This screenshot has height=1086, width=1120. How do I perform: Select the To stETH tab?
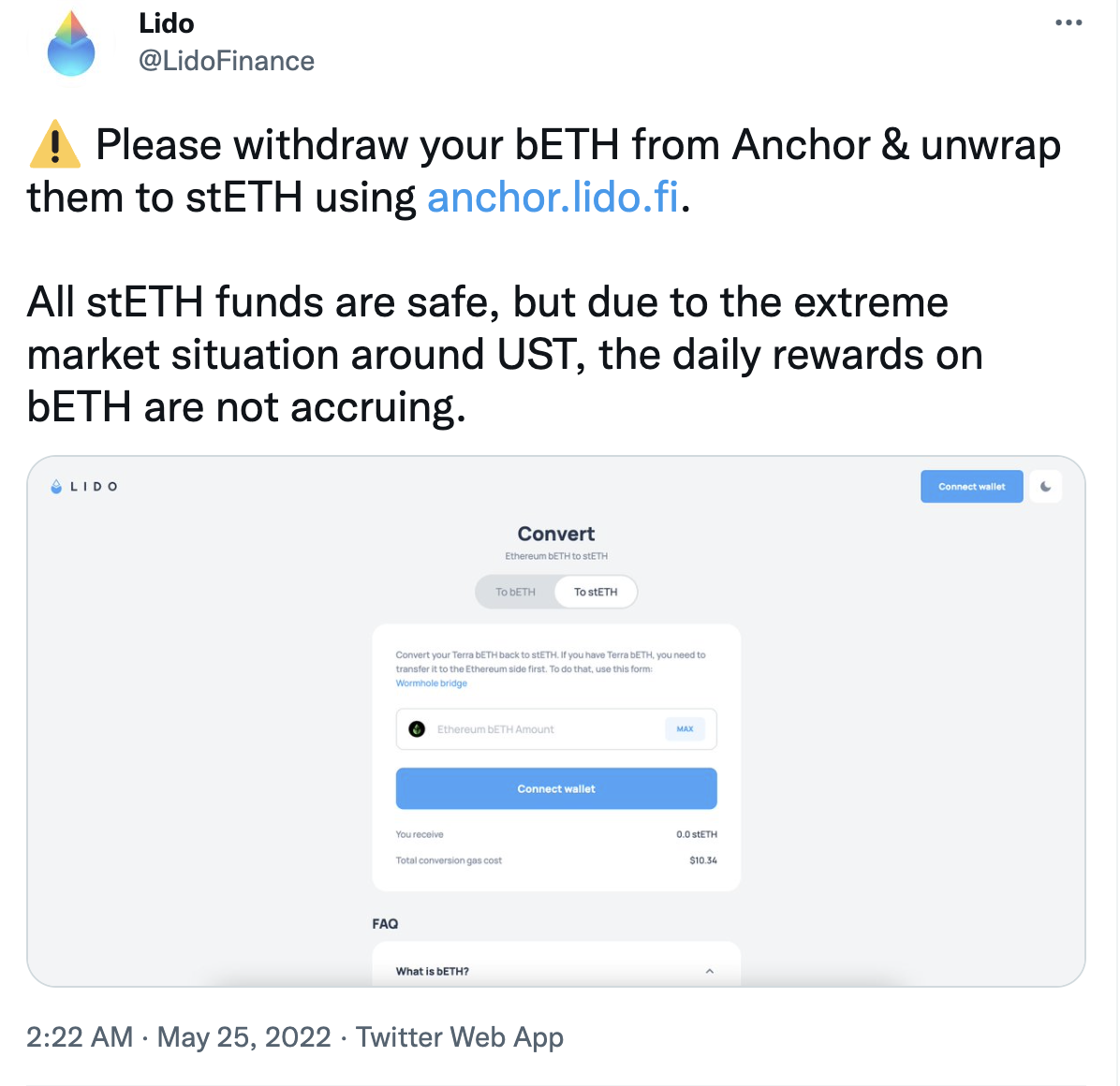[x=596, y=592]
